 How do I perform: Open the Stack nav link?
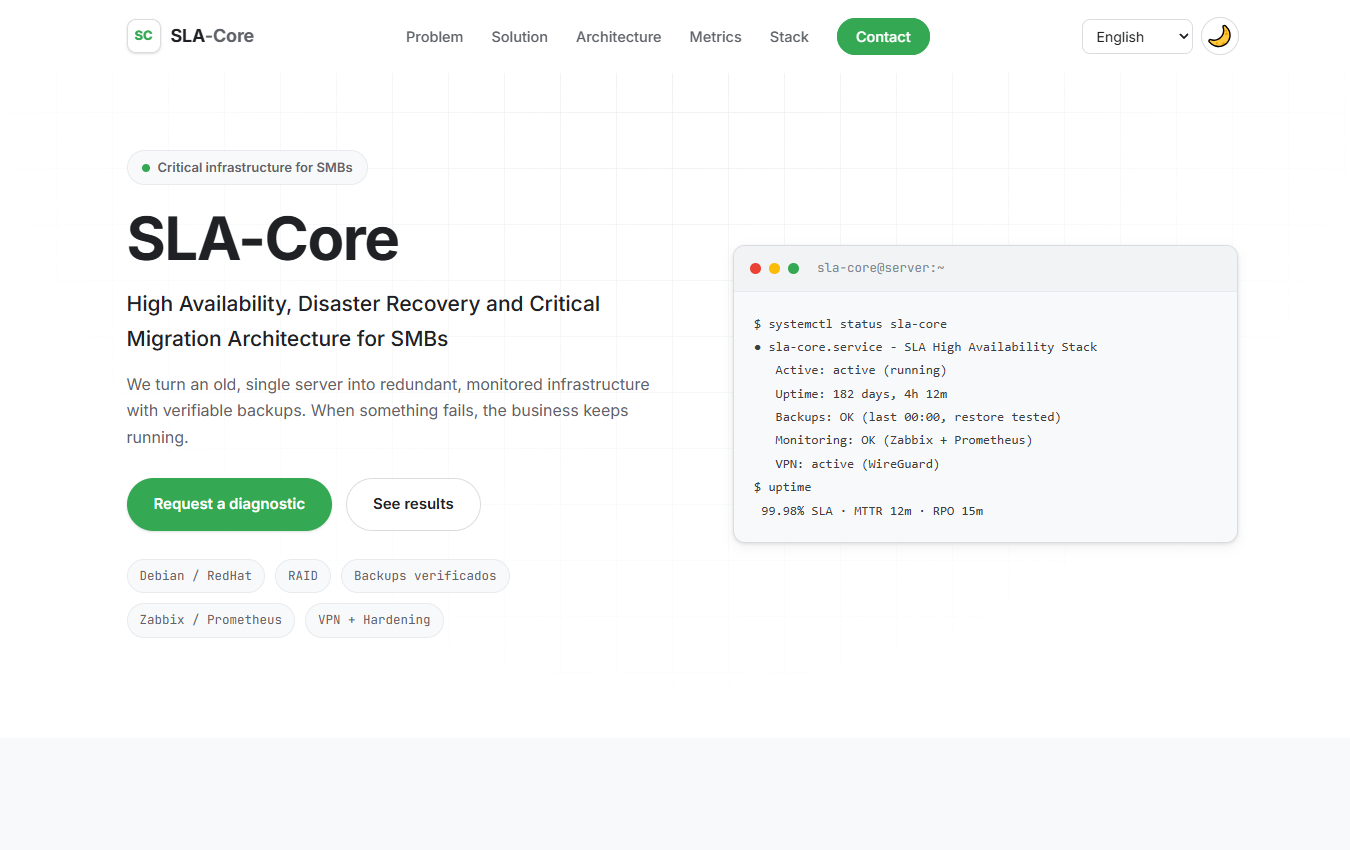tap(789, 37)
